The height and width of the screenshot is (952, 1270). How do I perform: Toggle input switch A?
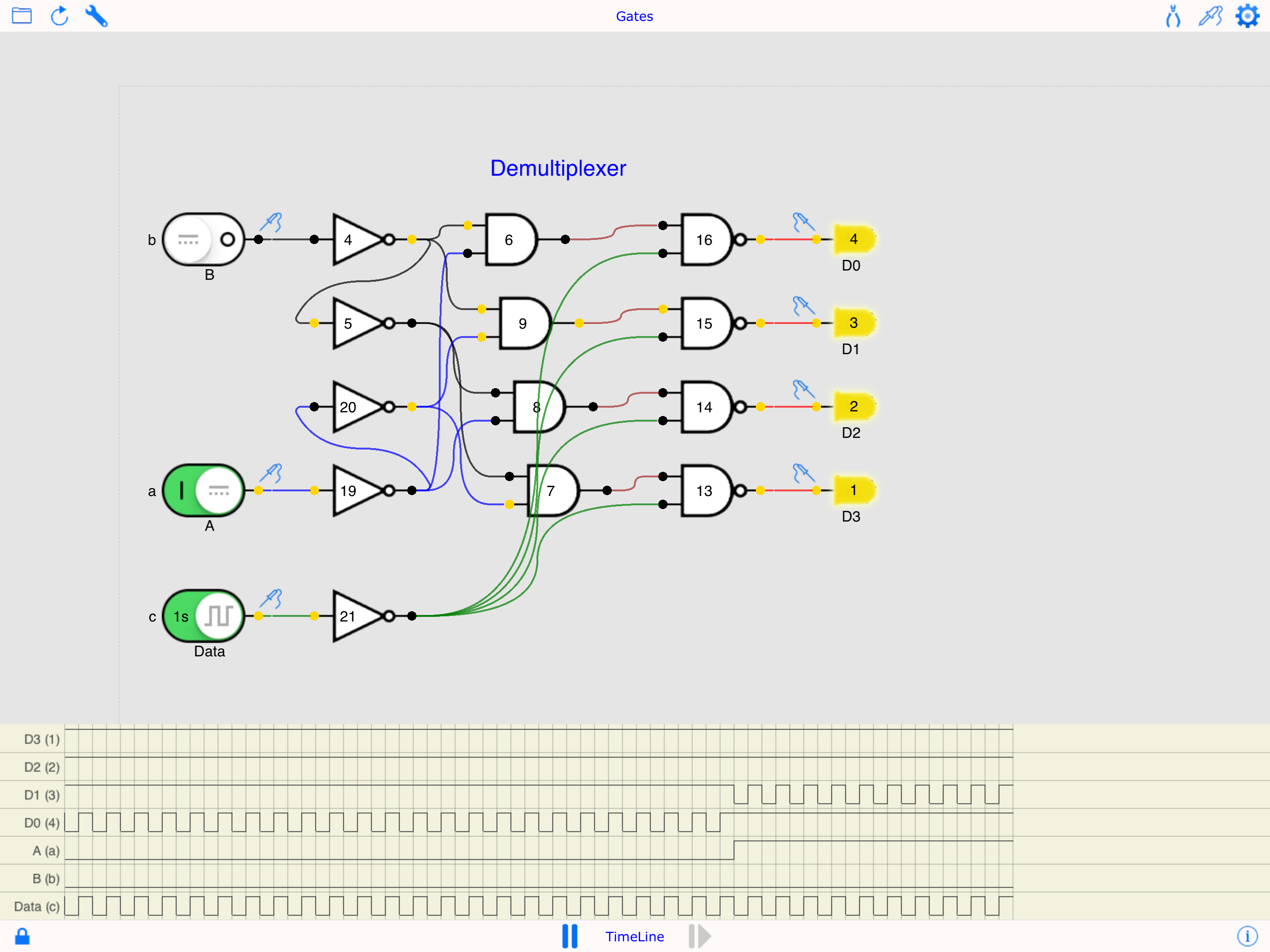point(204,490)
